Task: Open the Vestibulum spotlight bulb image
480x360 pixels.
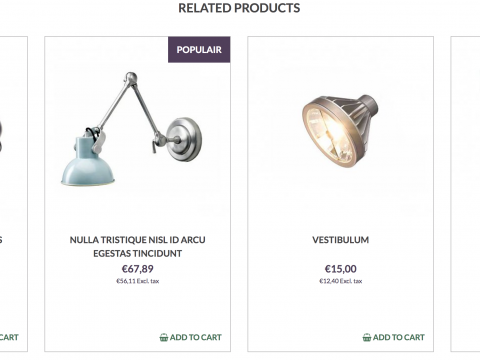Action: [x=340, y=131]
